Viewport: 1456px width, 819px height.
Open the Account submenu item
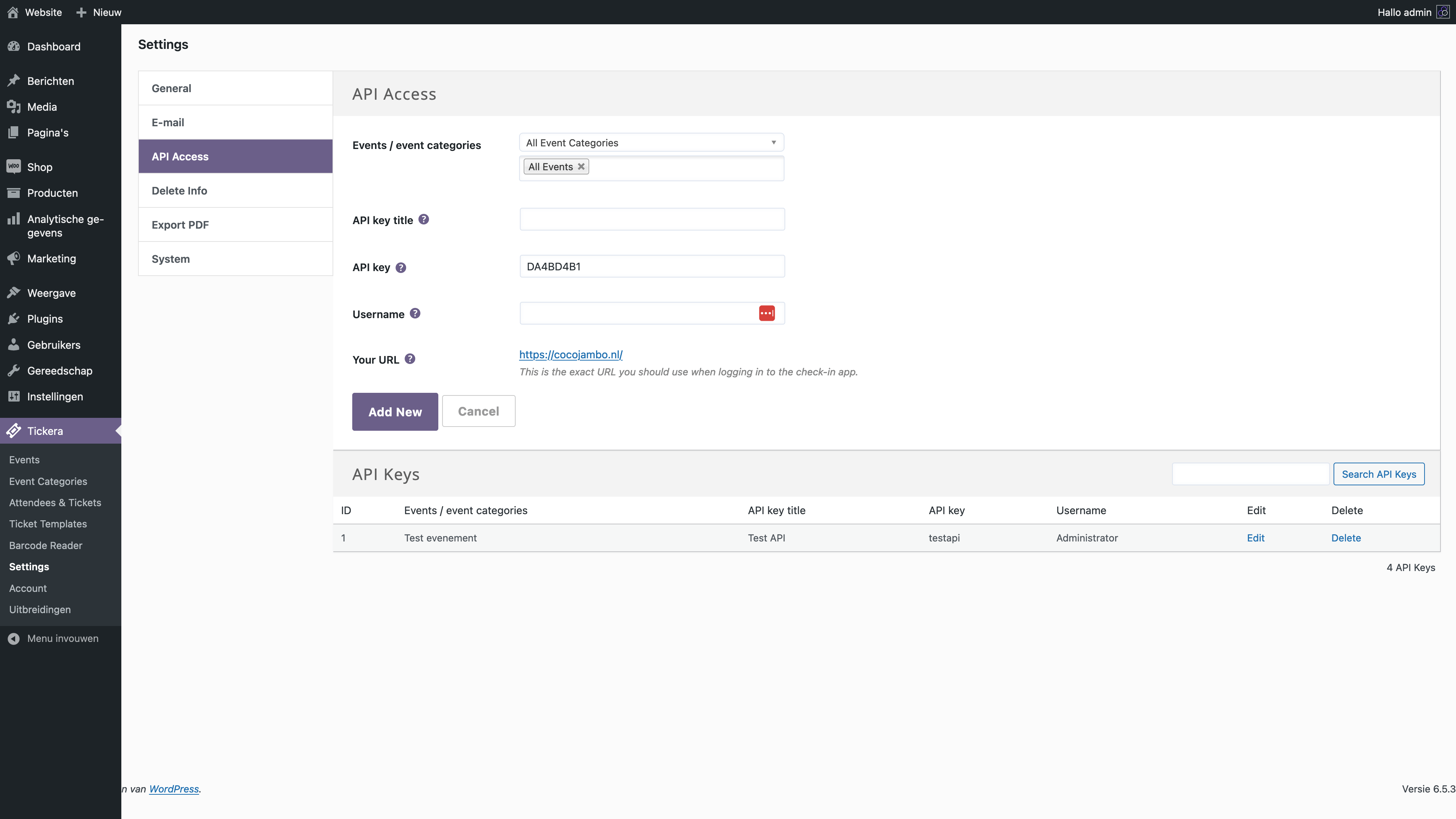click(x=28, y=588)
